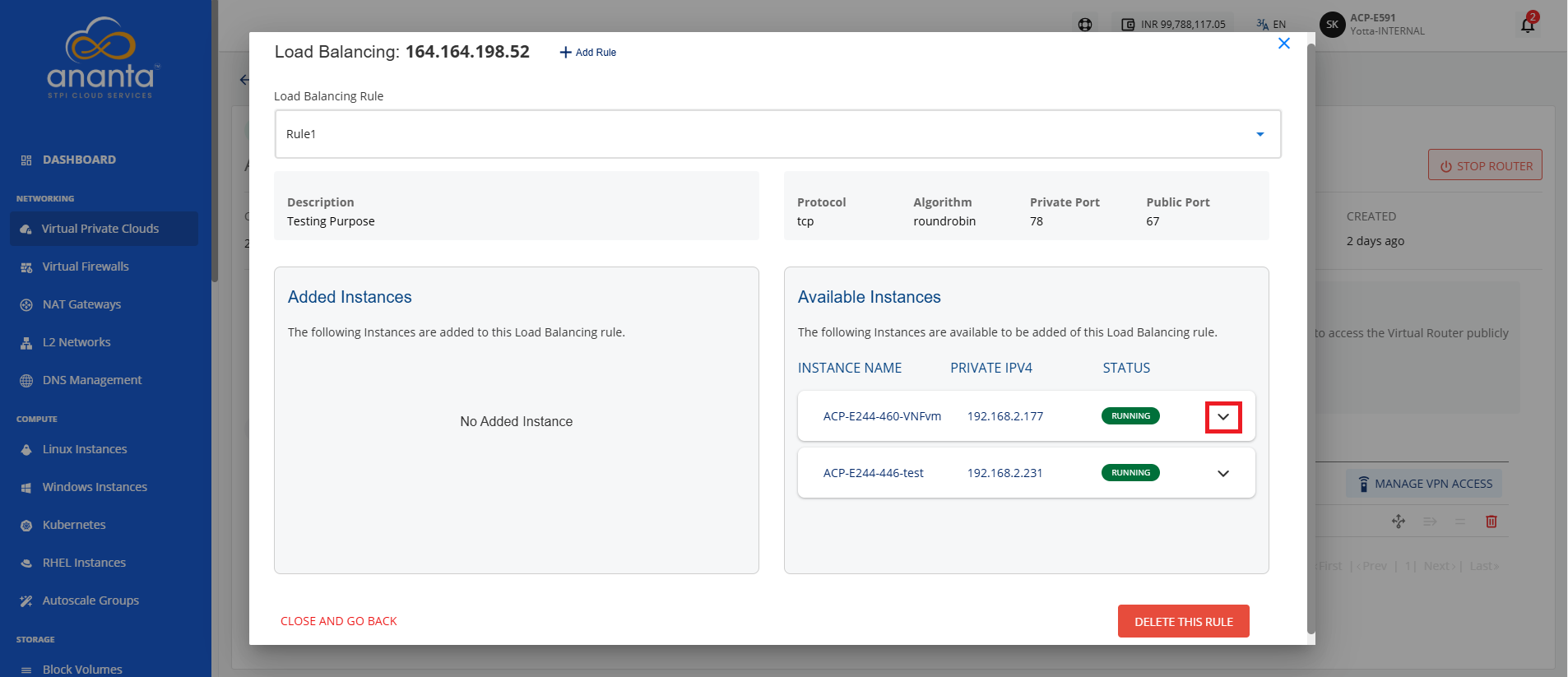Open the help lifebuoy icon in header
Image resolution: width=1568 pixels, height=677 pixels.
tap(1085, 25)
